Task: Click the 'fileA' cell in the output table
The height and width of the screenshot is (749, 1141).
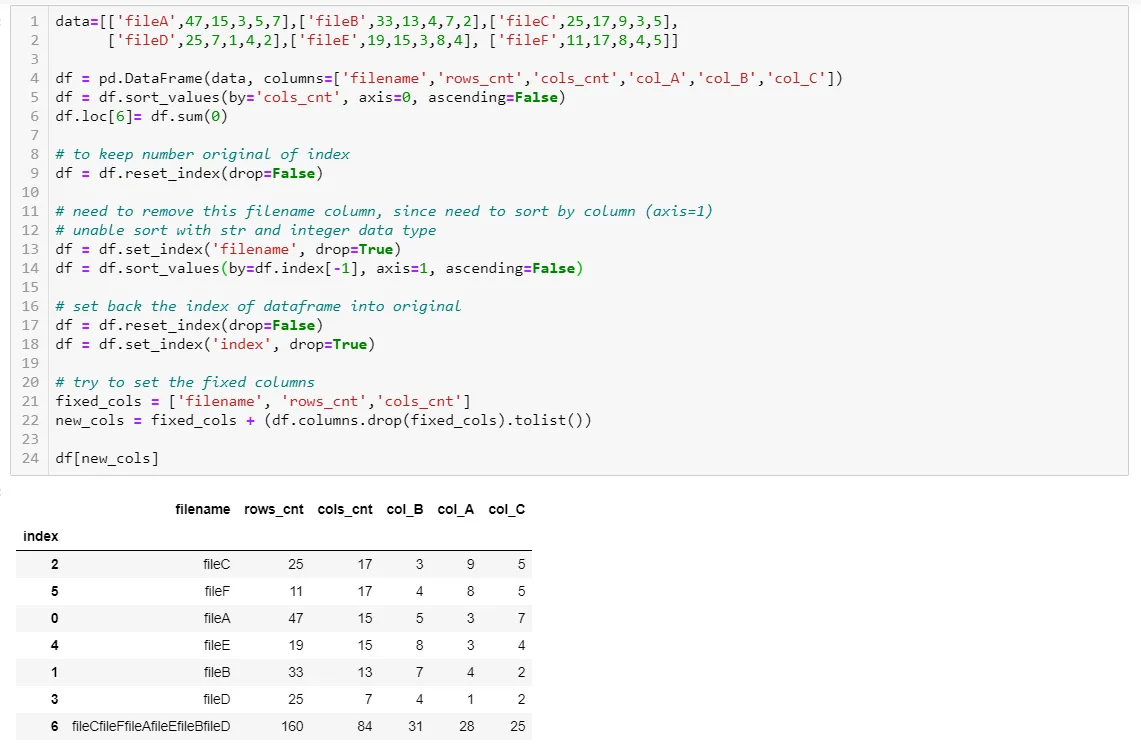Action: pyautogui.click(x=217, y=618)
